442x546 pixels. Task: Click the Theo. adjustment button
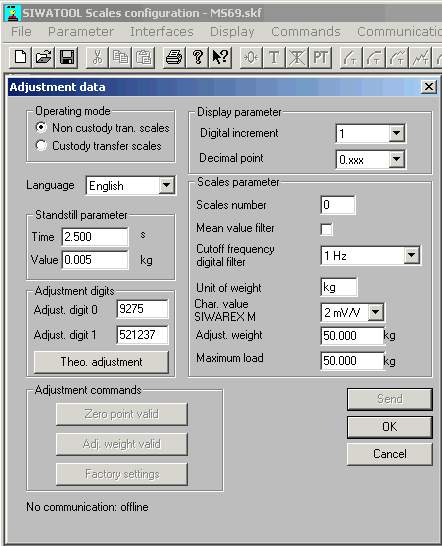point(101,362)
